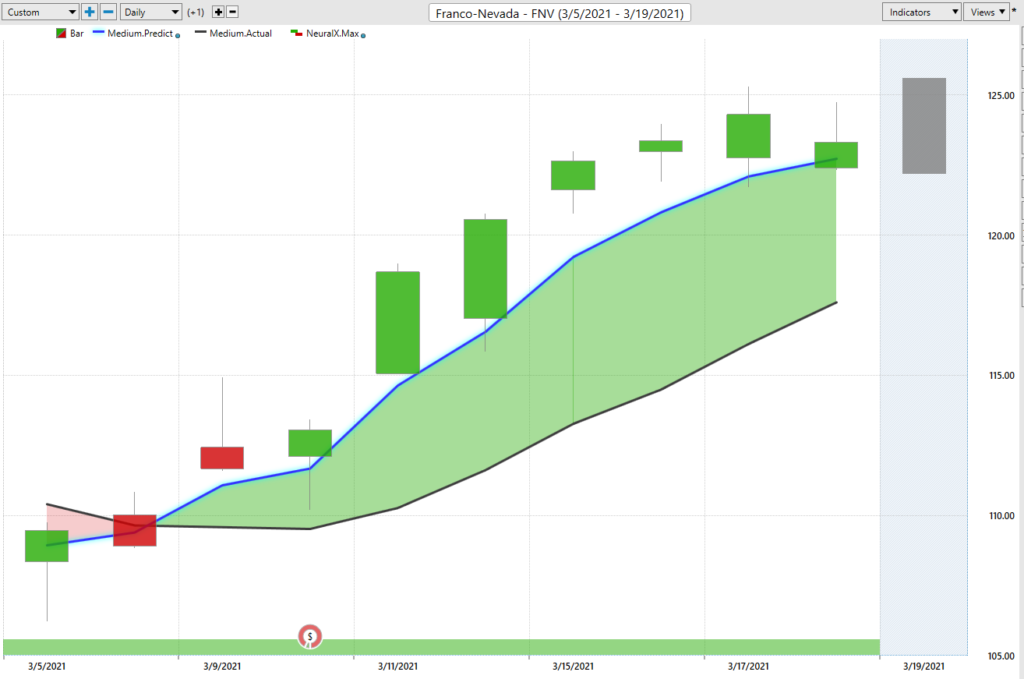
Task: Click the "125.00" price axis label
Action: pyautogui.click(x=1001, y=95)
